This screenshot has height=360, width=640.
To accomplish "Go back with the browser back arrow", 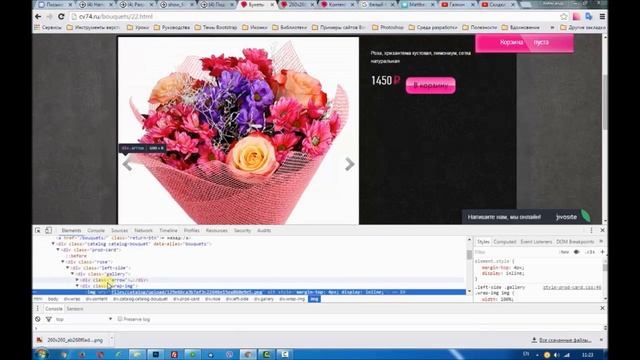I will pos(38,17).
